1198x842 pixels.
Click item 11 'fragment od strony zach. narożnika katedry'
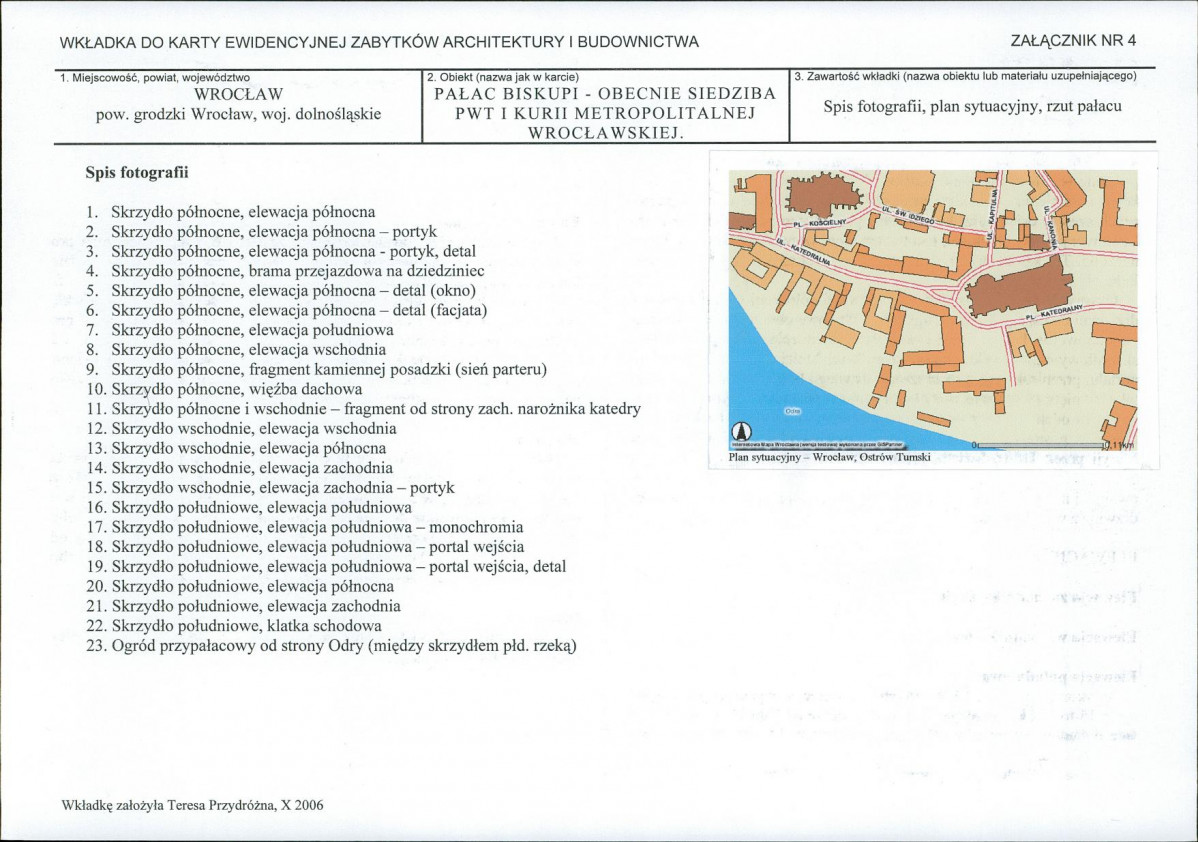pos(492,410)
